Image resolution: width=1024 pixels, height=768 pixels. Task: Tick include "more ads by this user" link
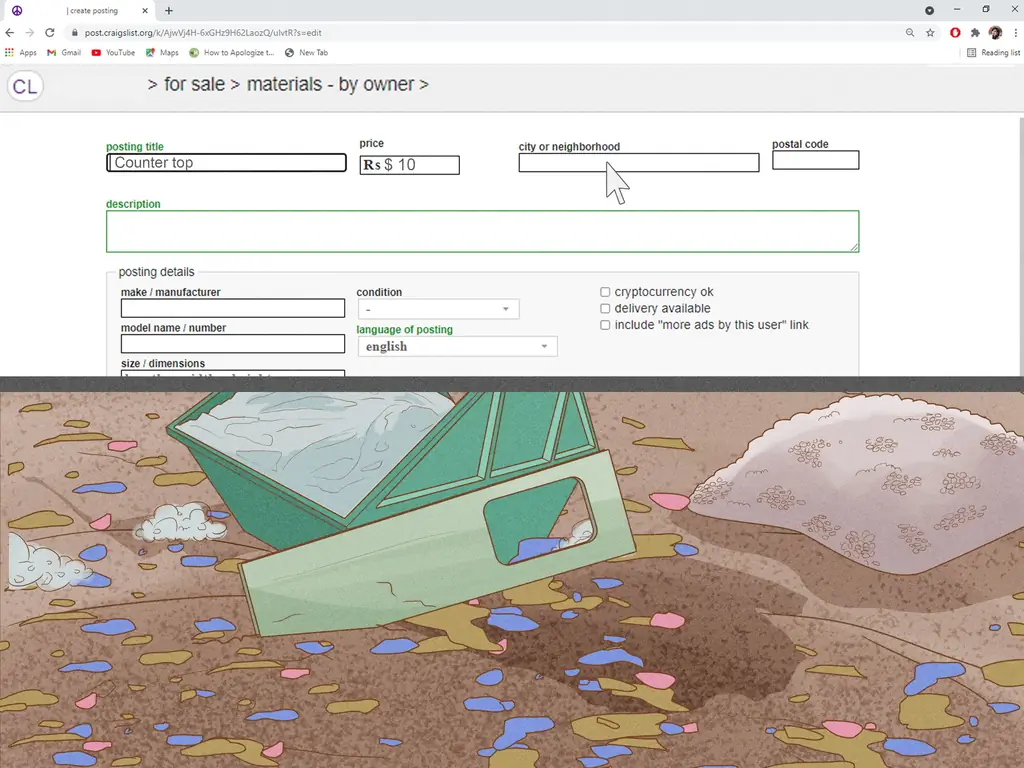605,325
